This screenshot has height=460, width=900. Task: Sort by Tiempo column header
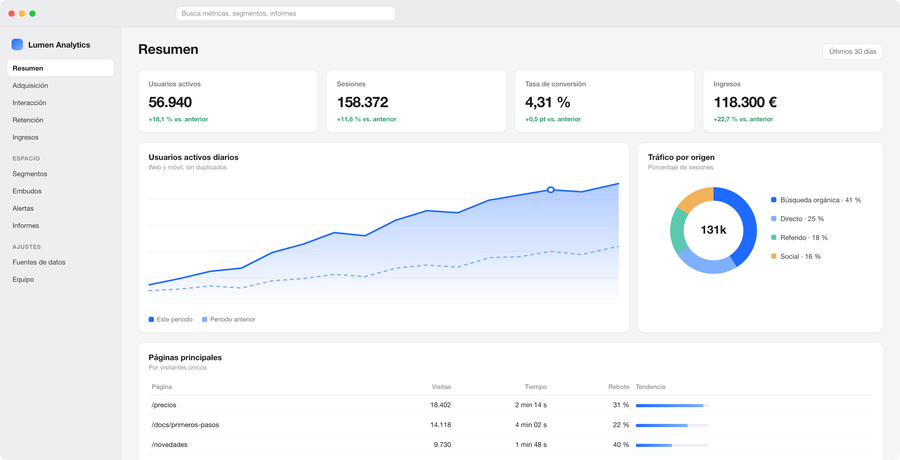(x=536, y=386)
